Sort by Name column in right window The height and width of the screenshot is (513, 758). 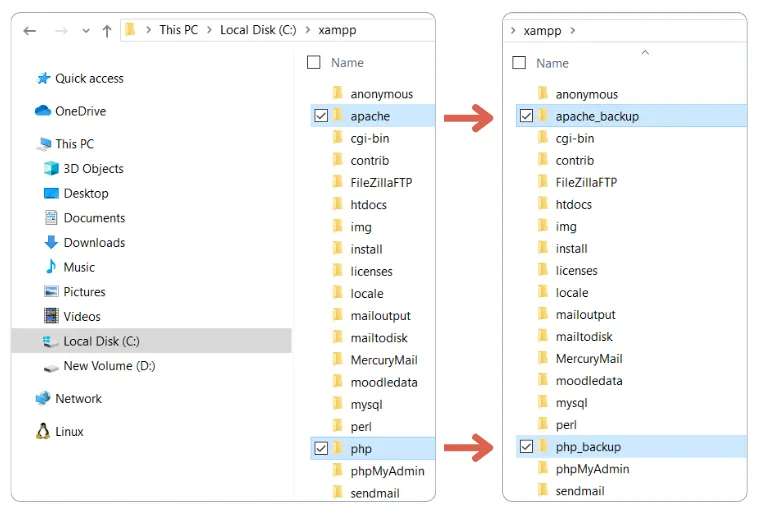coord(552,63)
